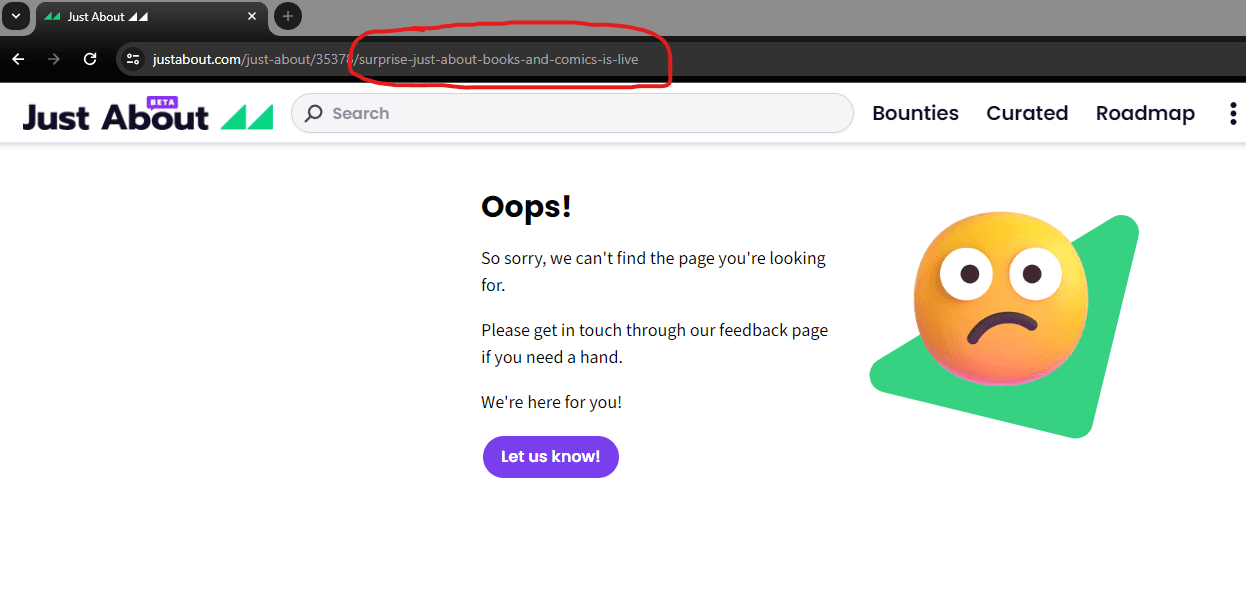The image size is (1246, 605).
Task: Reload the current page
Action: pos(90,59)
